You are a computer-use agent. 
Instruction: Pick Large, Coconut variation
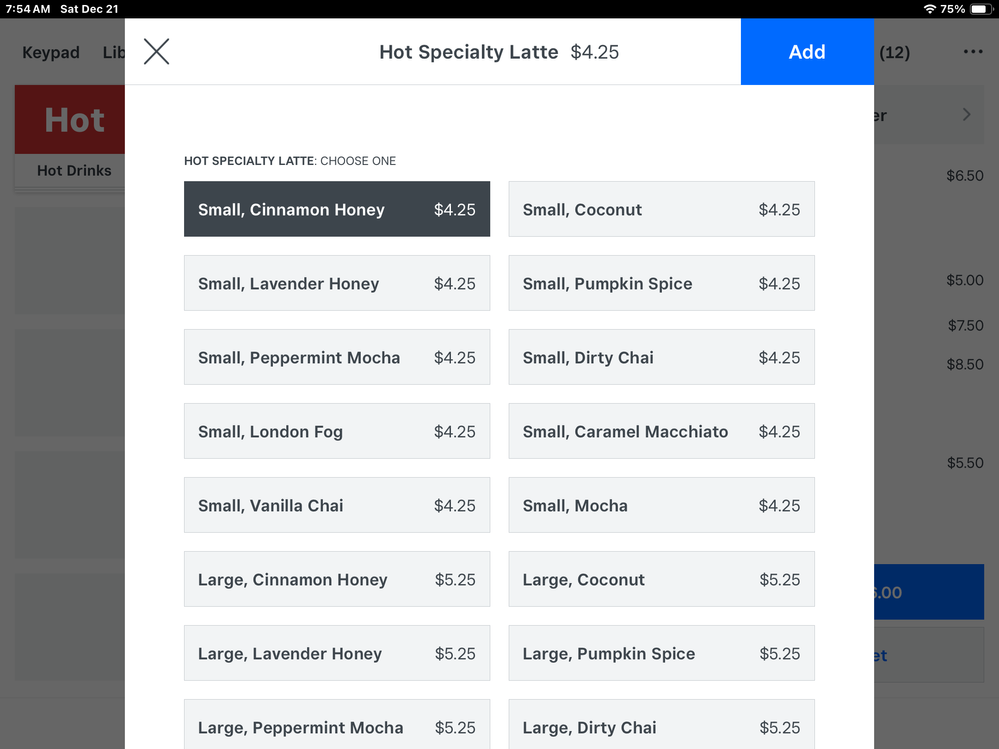[661, 579]
